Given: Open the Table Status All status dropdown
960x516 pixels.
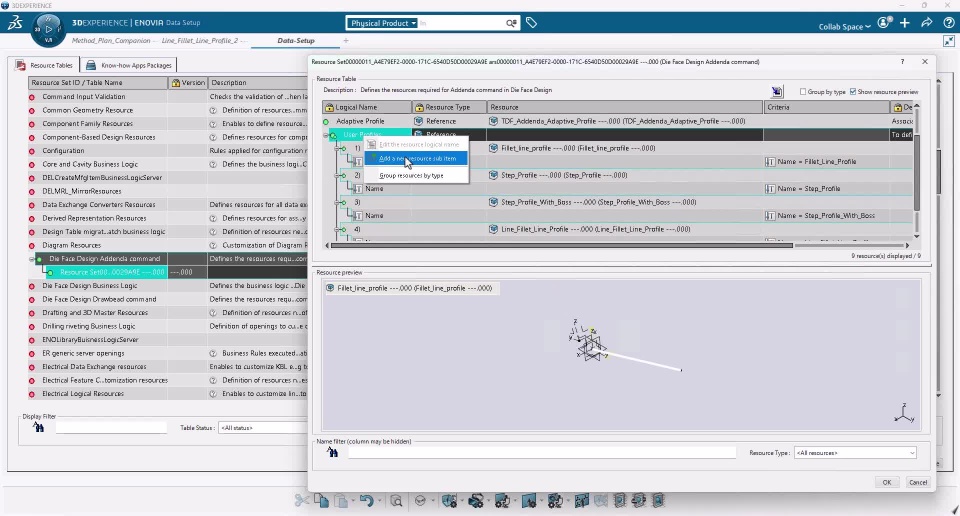Looking at the screenshot, I should pos(263,428).
